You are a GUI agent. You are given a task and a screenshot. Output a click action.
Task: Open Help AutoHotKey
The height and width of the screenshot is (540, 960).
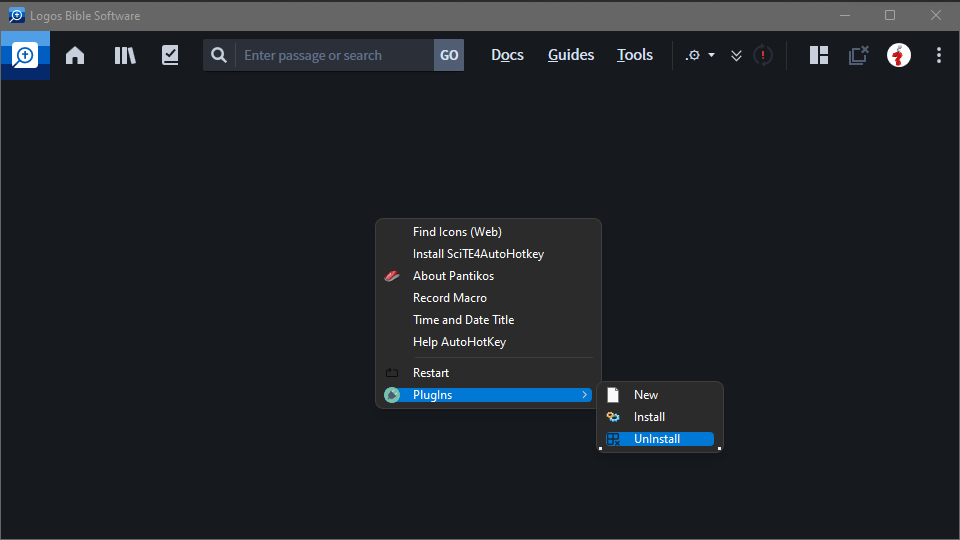point(488,342)
